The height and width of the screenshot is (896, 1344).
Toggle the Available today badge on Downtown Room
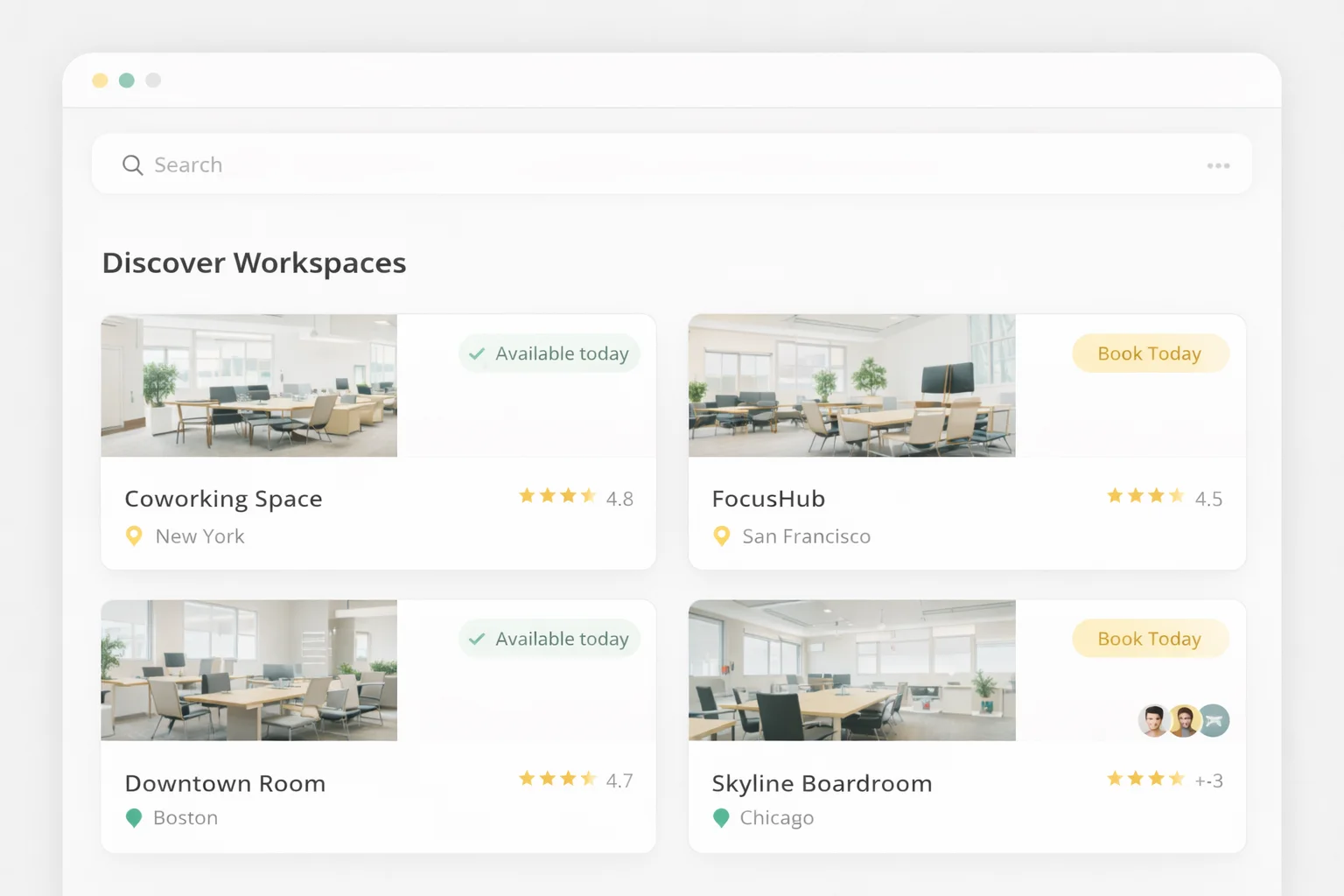[549, 639]
